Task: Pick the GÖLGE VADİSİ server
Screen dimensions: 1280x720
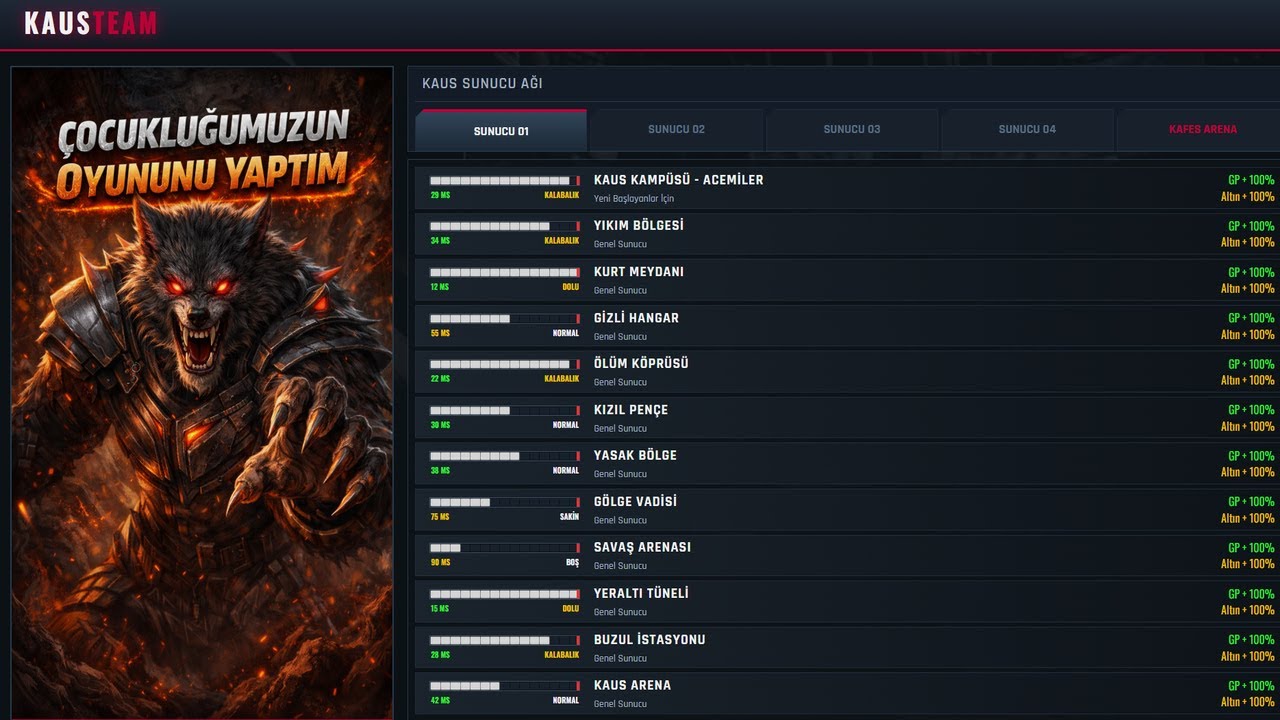Action: coord(847,510)
